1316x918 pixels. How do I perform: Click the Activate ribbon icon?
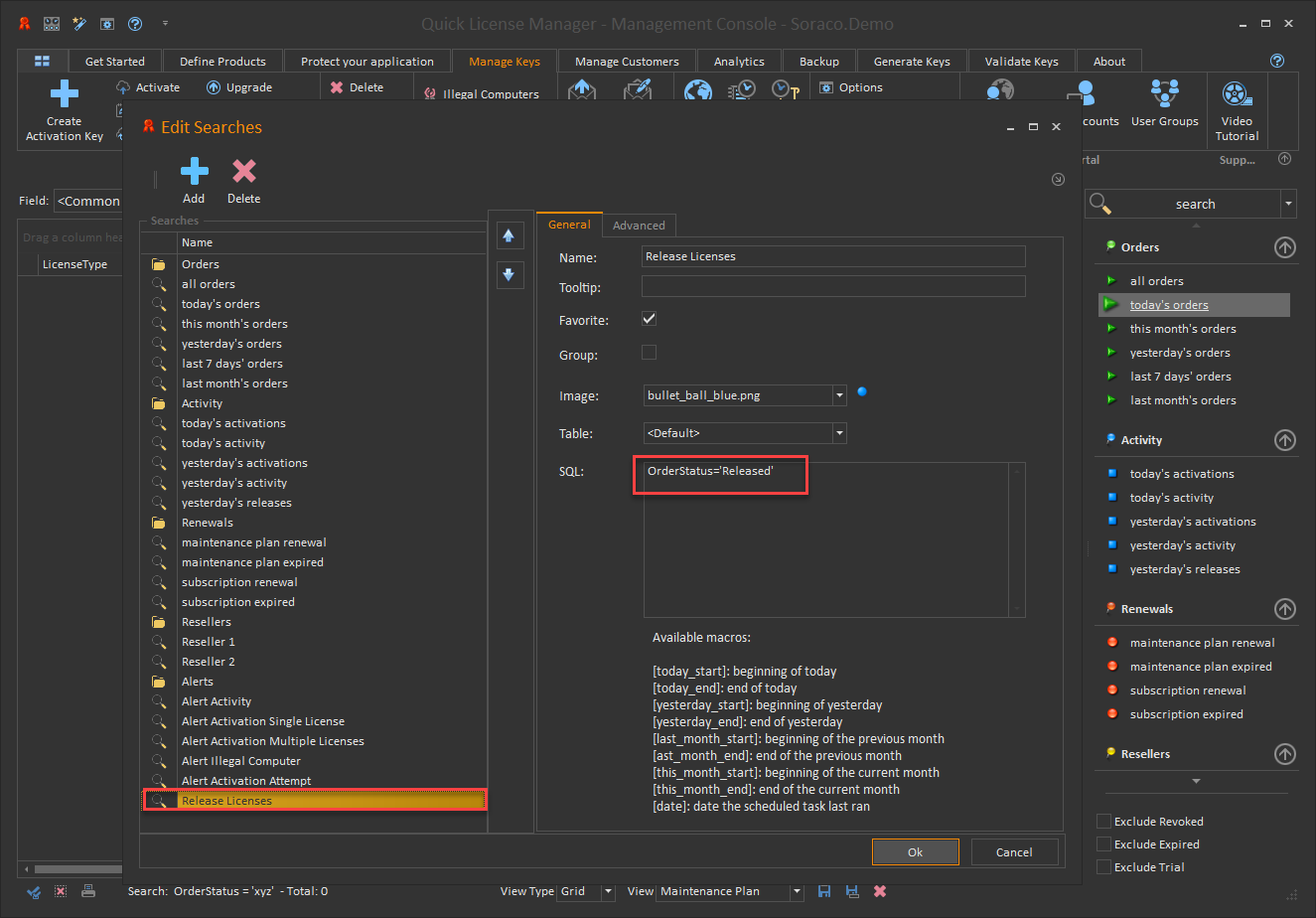click(x=123, y=87)
